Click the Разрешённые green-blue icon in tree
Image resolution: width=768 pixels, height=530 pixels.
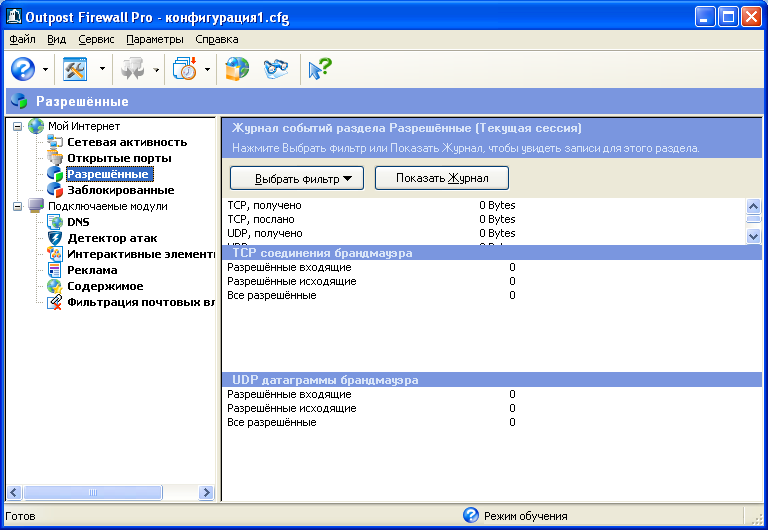54,174
